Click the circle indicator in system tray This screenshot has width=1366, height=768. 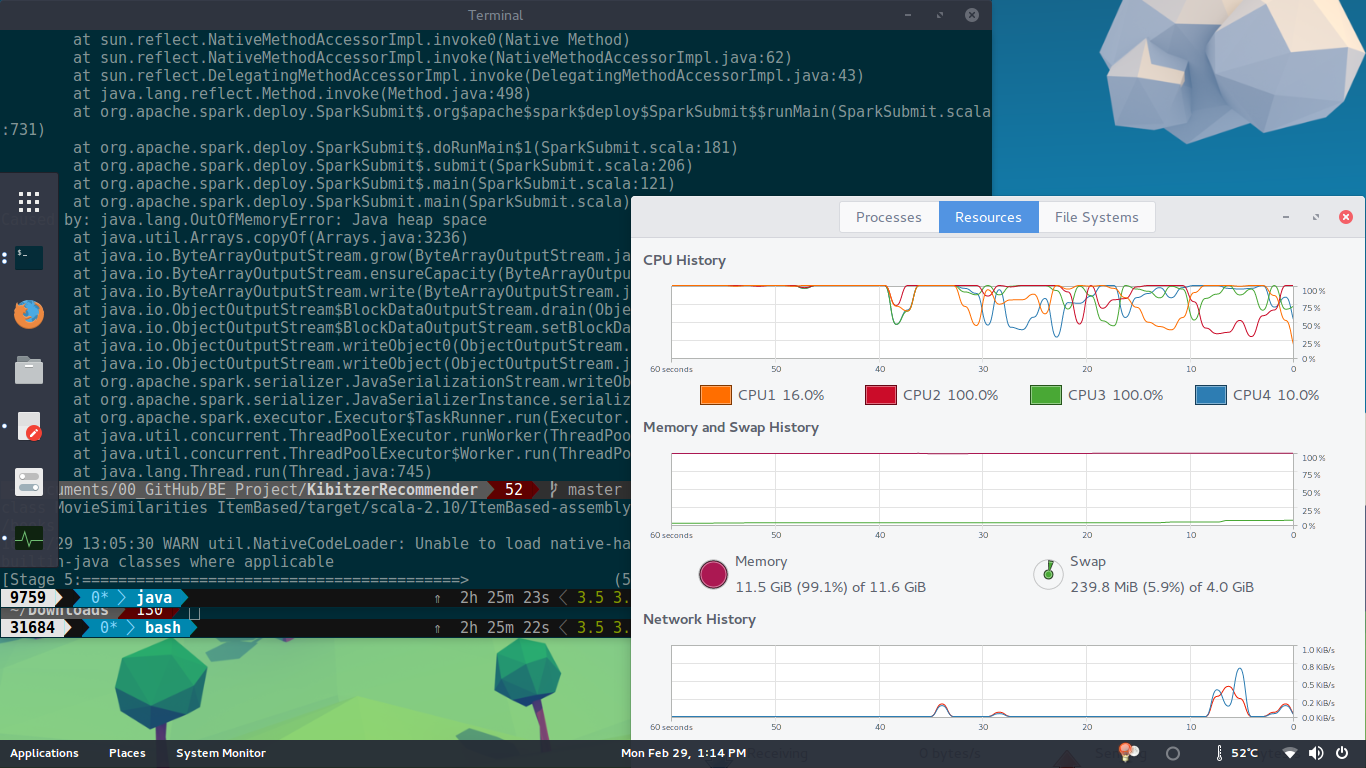coord(1174,753)
